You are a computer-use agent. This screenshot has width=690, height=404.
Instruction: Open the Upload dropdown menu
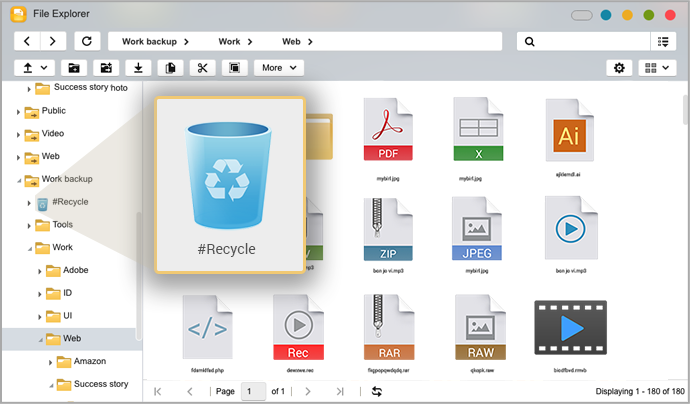click(34, 68)
